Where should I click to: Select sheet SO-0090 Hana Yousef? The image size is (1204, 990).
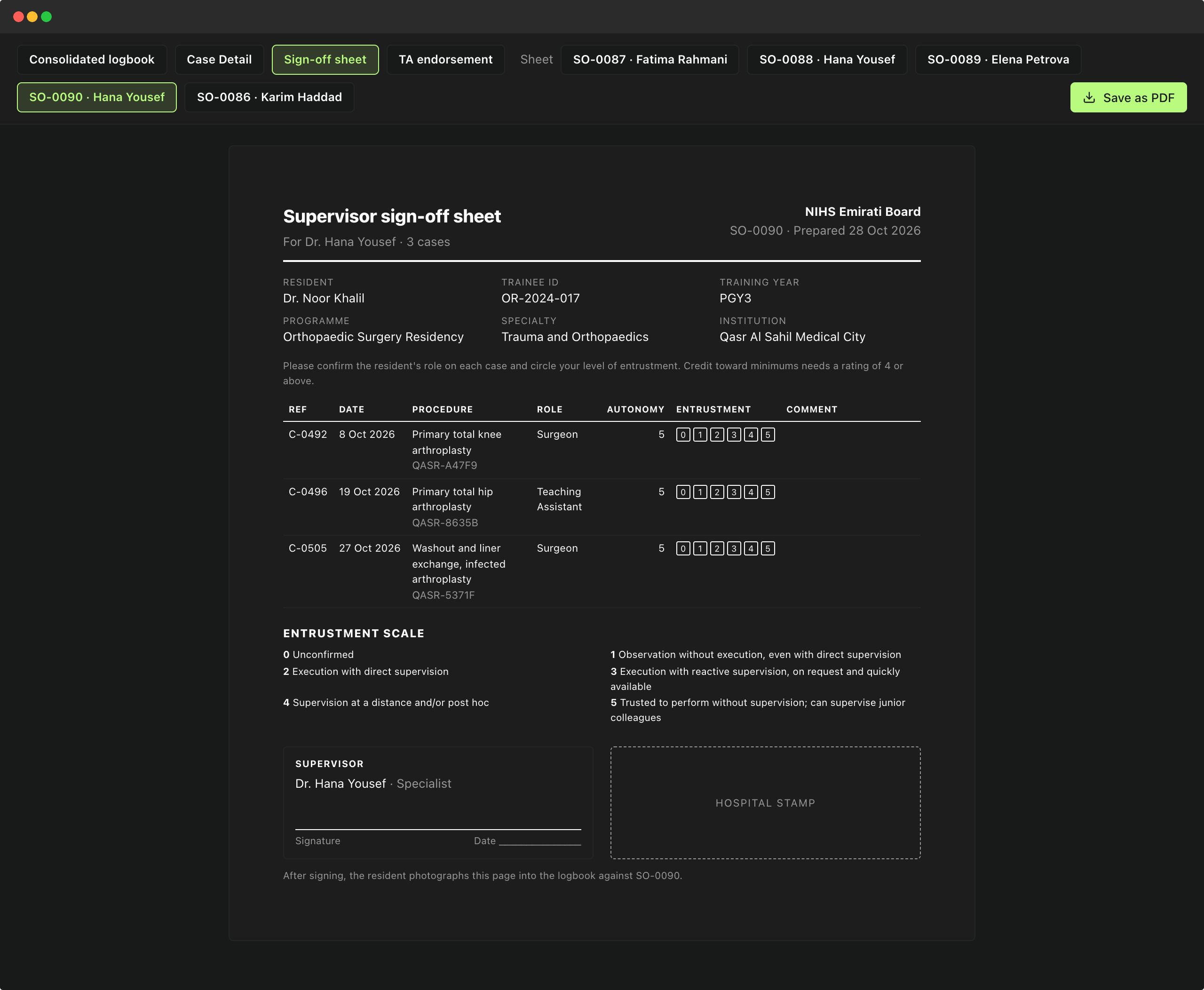(97, 97)
